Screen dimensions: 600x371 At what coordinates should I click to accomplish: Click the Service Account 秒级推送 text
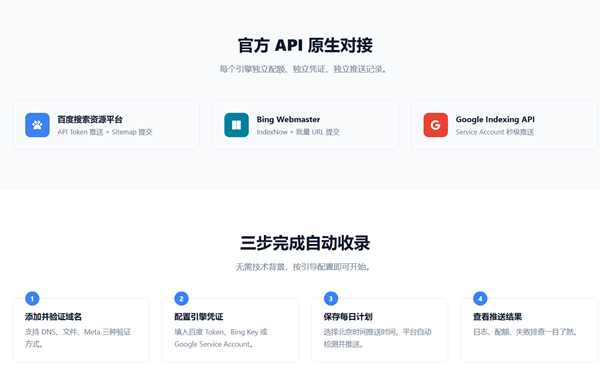click(x=495, y=132)
